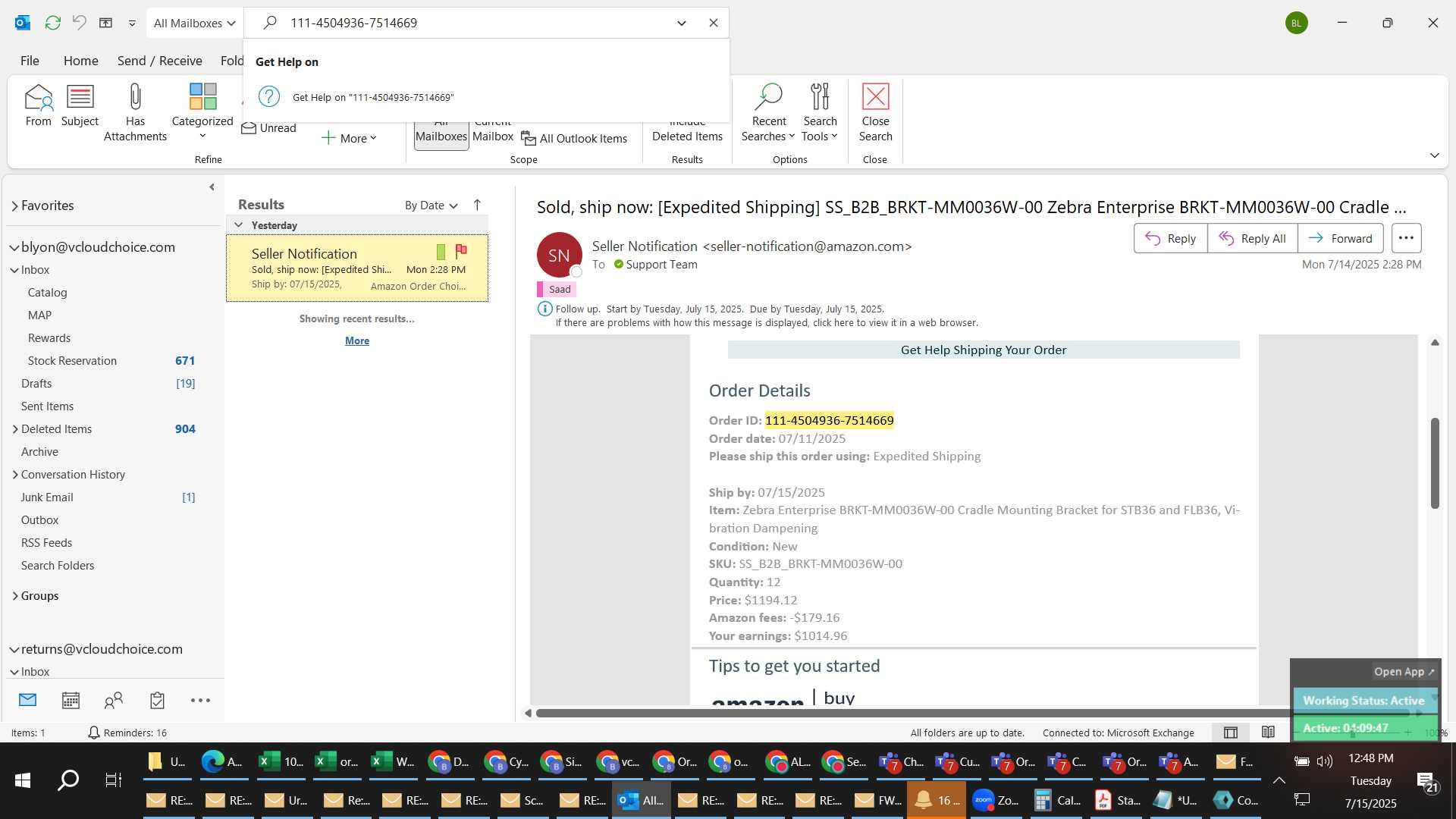Switch to Calendar view icon
The width and height of the screenshot is (1456, 819).
point(71,700)
